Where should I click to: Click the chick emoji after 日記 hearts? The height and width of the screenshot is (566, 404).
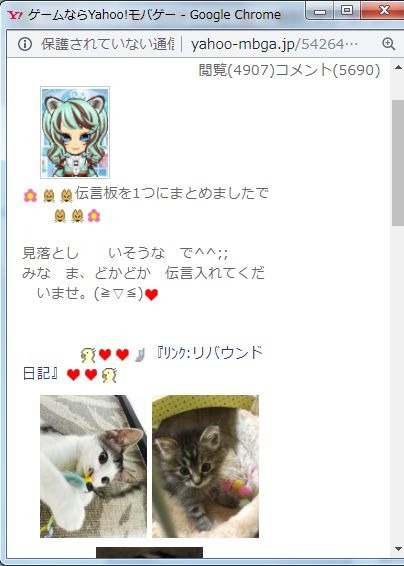tap(109, 375)
